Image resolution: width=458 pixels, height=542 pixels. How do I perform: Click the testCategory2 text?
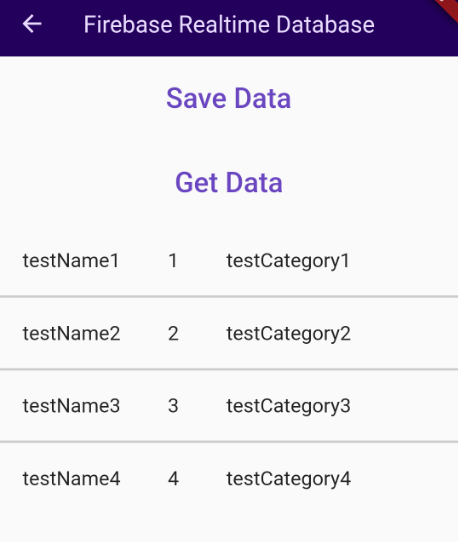click(289, 334)
